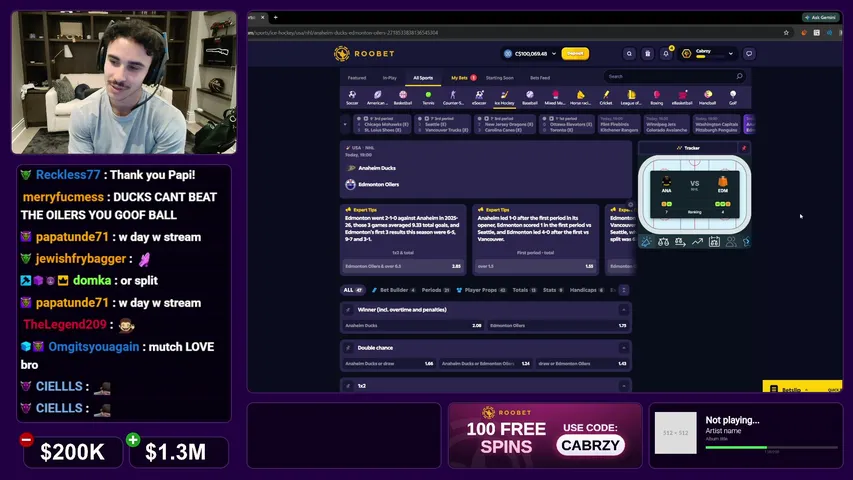Select the Boxing sport icon
Image resolution: width=853 pixels, height=480 pixels.
657,97
